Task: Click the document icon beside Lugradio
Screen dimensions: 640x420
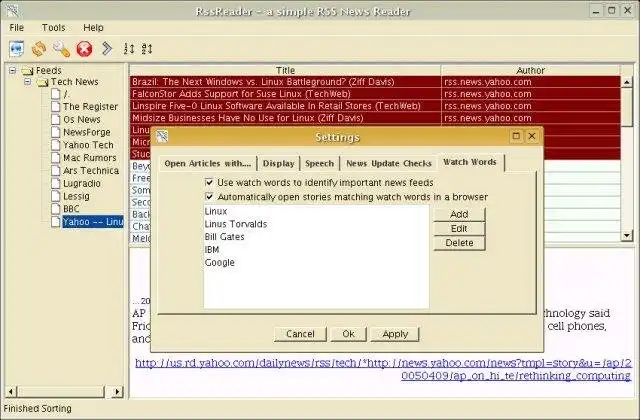Action: (x=56, y=183)
